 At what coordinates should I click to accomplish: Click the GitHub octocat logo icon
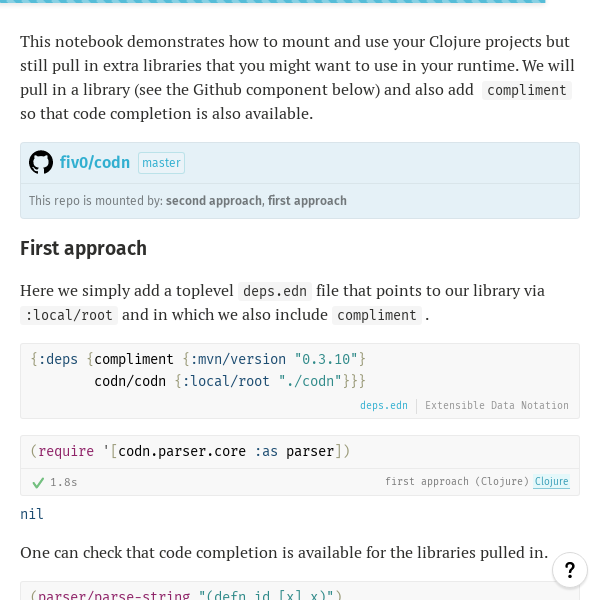[x=41, y=162]
